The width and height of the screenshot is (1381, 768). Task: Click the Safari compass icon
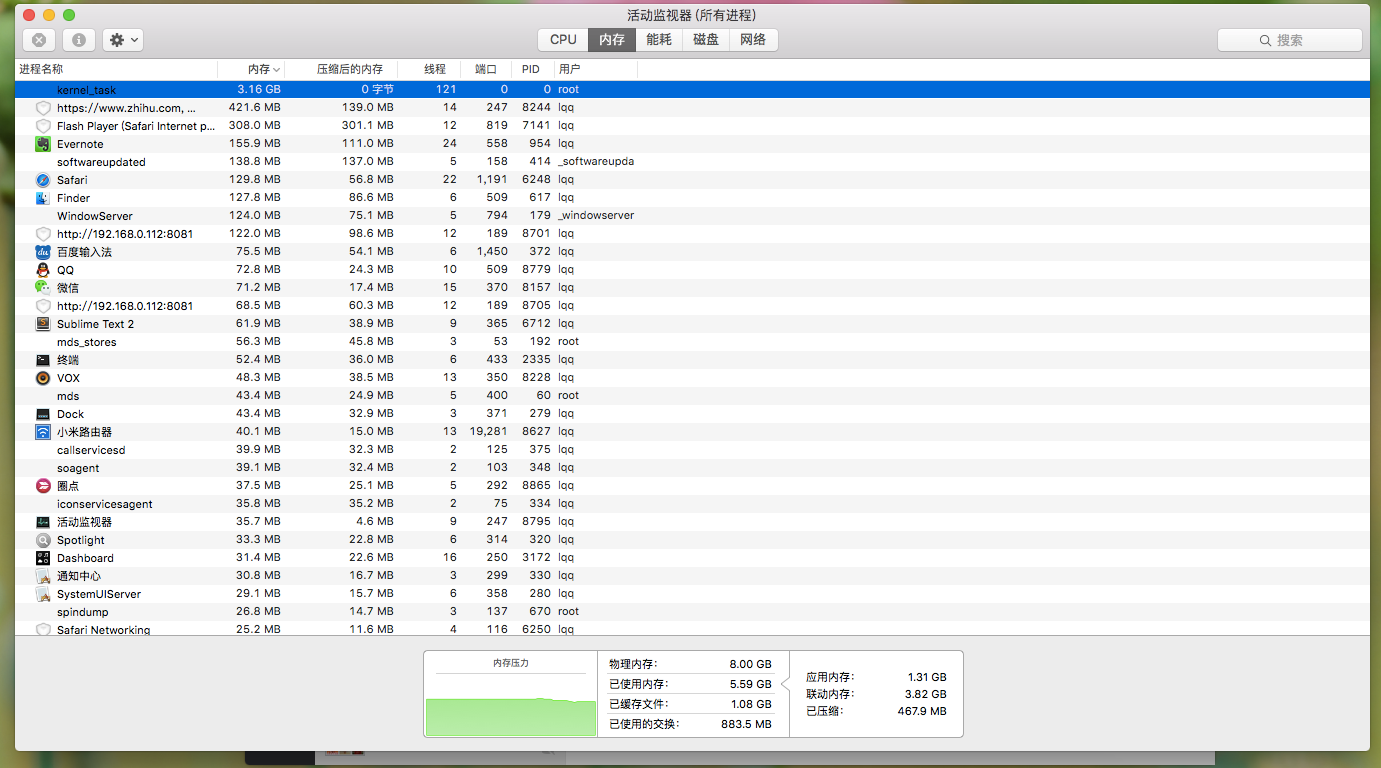(x=43, y=180)
